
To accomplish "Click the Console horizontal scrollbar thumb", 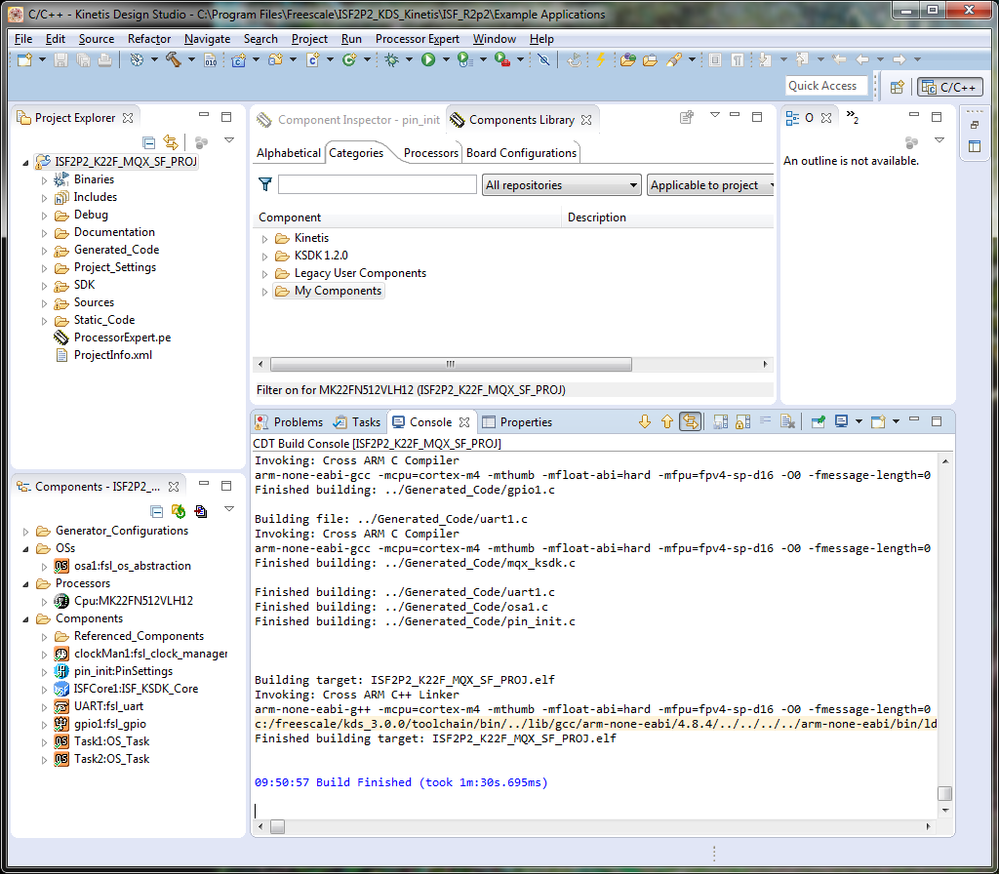I will tap(277, 826).
